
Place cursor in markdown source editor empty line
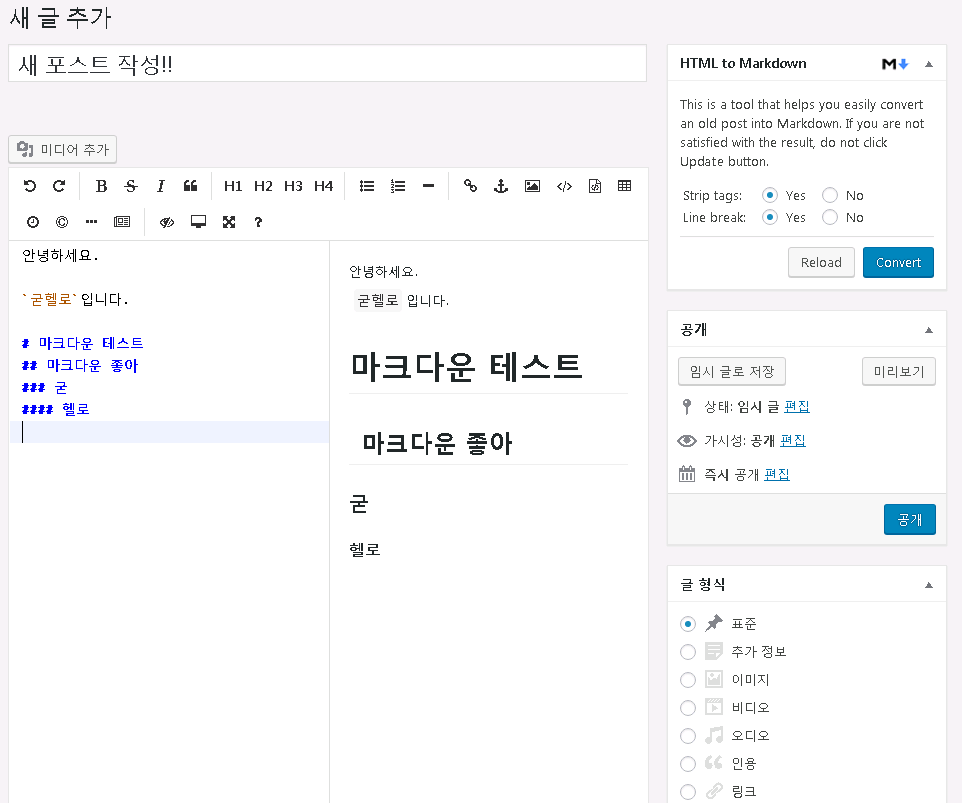point(169,432)
